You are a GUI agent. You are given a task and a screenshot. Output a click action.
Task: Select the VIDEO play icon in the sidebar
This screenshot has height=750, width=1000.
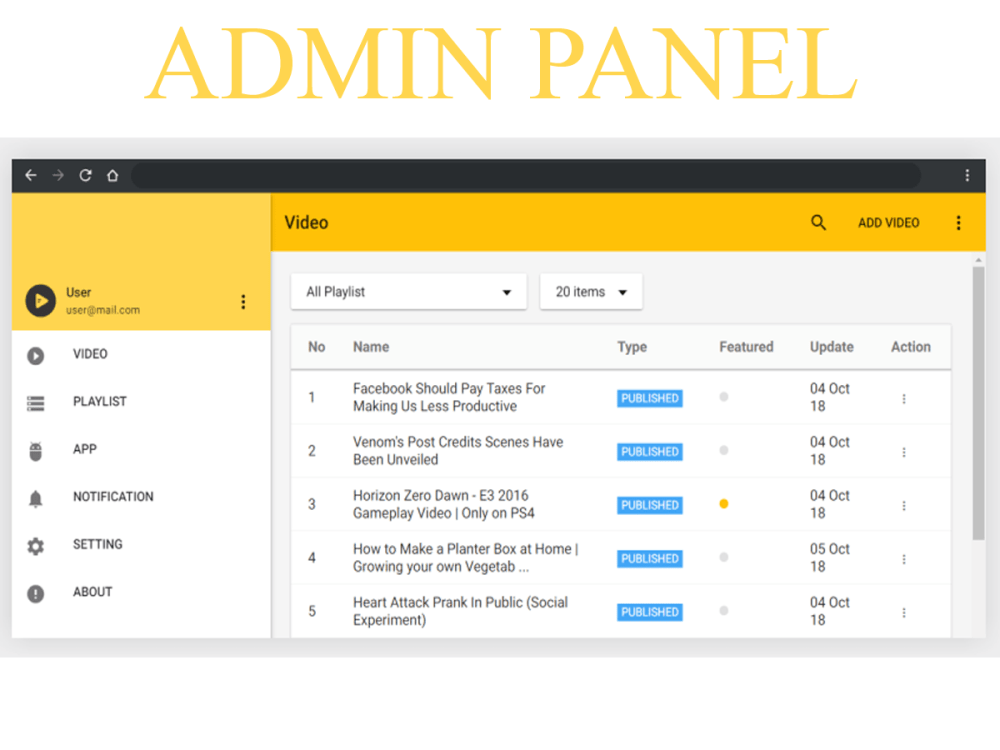[36, 355]
